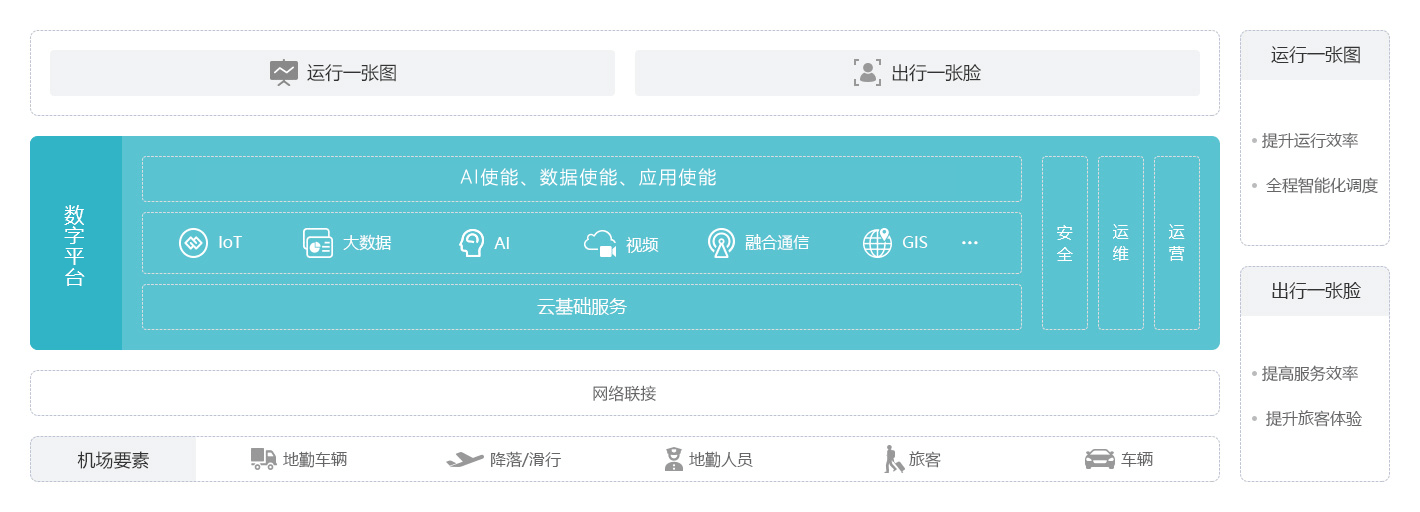Viewport: 1420px width, 512px height.
Task: Click the IoT link icon
Action: 193,243
